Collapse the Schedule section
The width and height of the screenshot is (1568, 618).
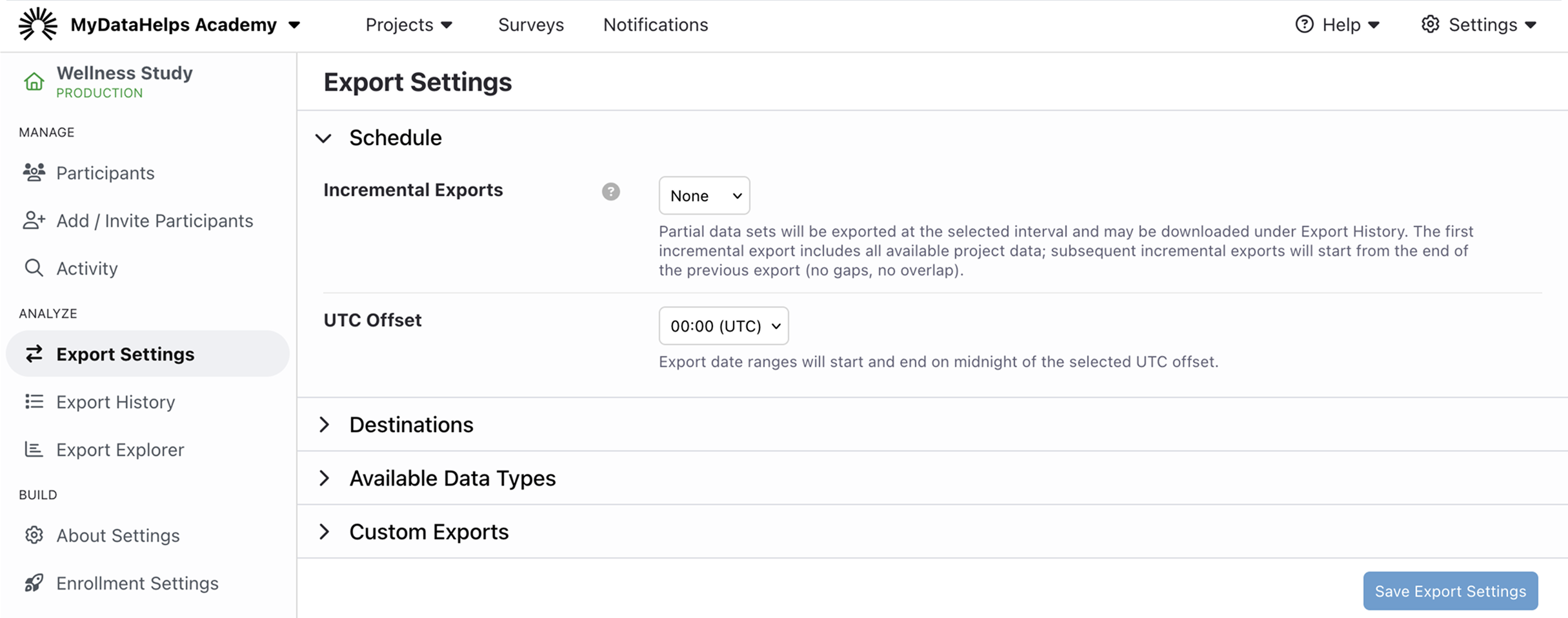coord(325,137)
